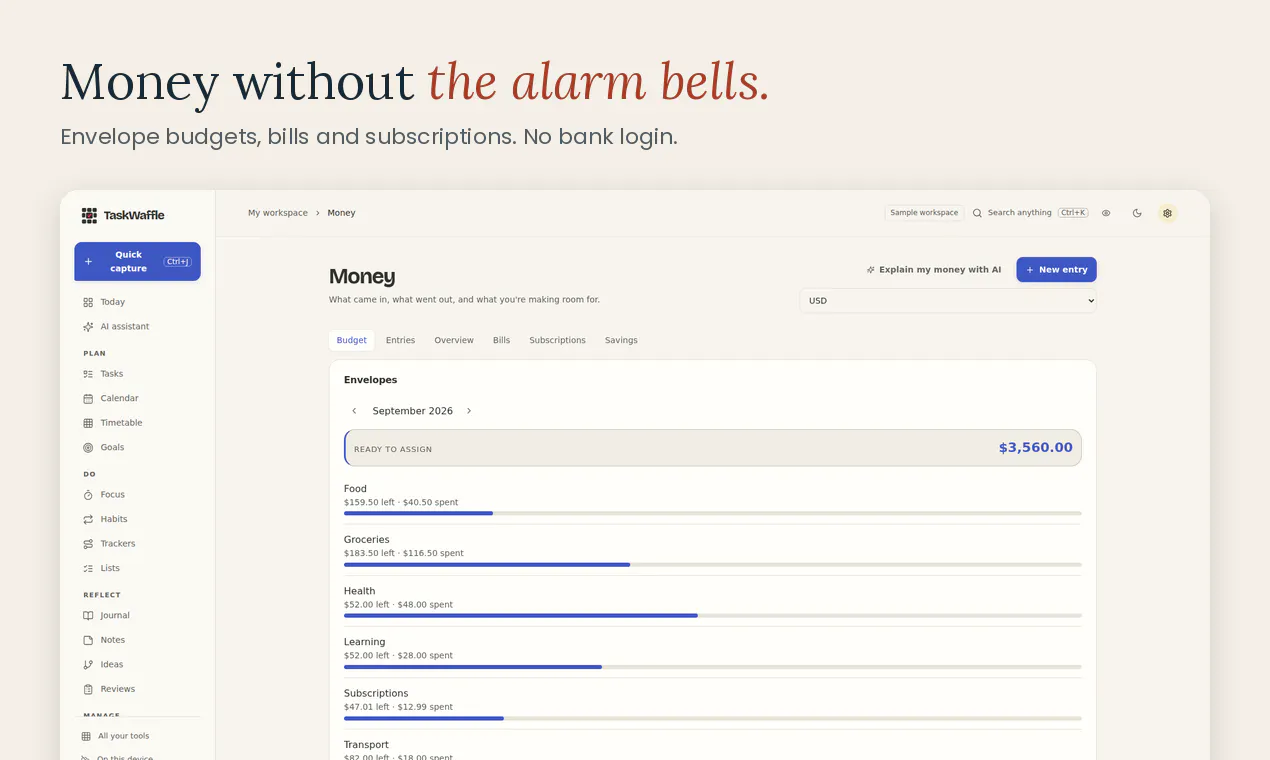Select the Calendar icon in sidebar

click(88, 398)
